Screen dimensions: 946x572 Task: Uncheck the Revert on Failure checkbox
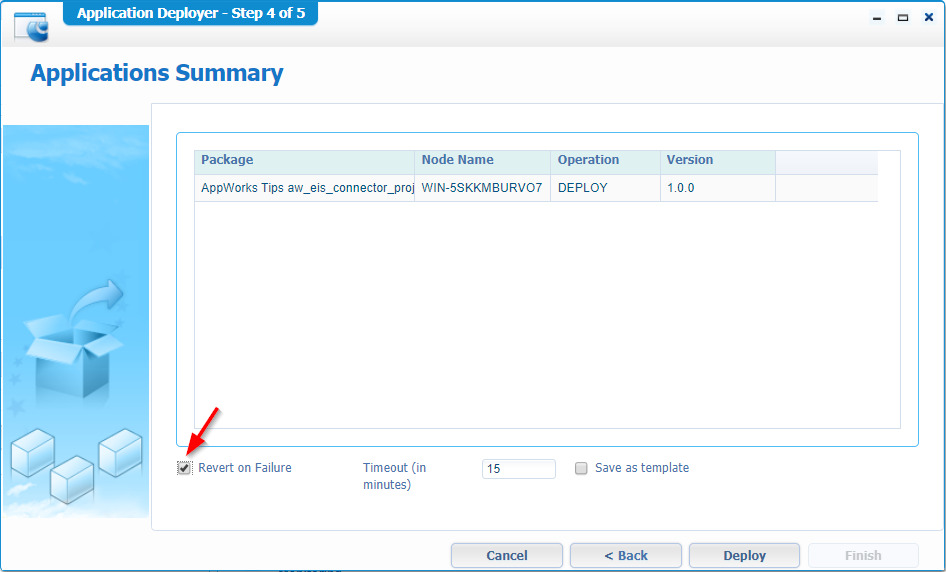(x=184, y=468)
